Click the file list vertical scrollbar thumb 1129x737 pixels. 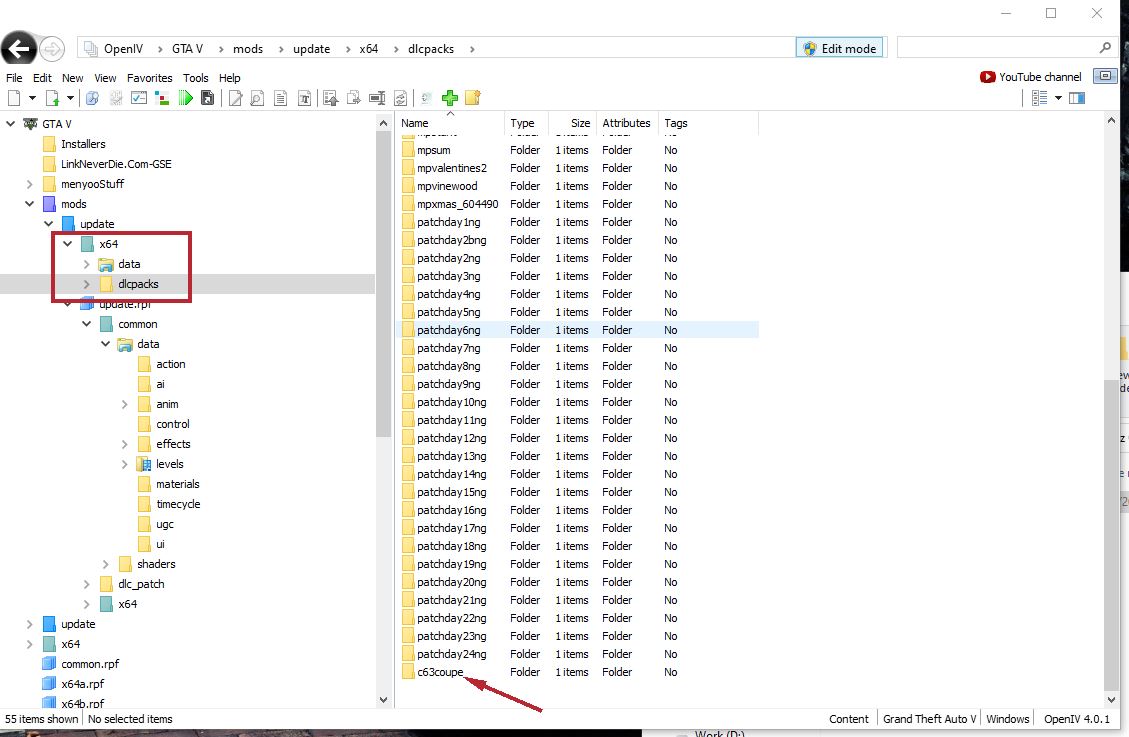click(x=1111, y=530)
